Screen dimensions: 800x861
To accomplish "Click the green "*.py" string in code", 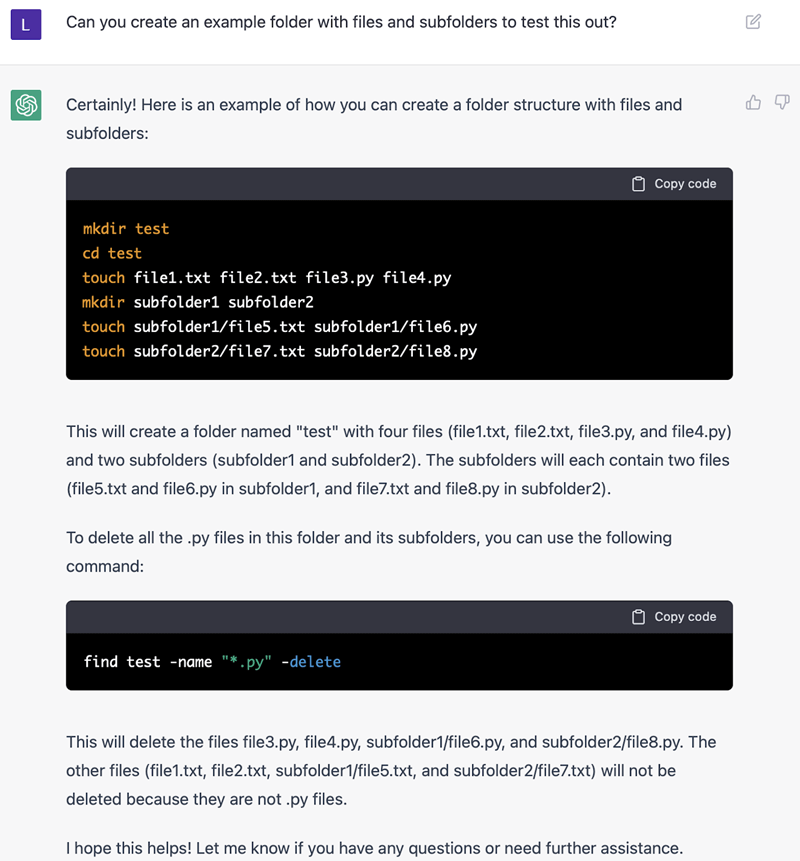I will tap(247, 662).
